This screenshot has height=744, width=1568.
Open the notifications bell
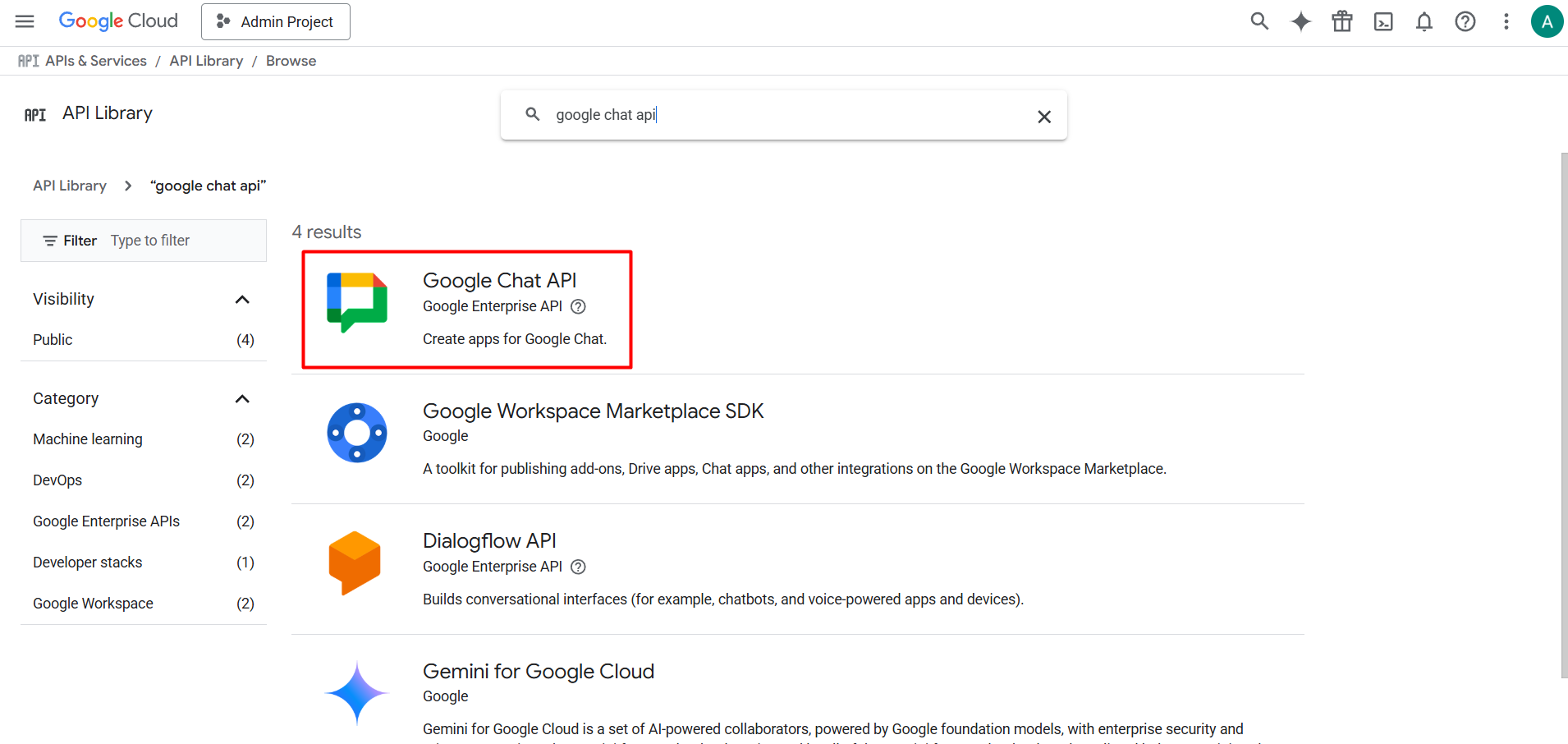coord(1424,21)
